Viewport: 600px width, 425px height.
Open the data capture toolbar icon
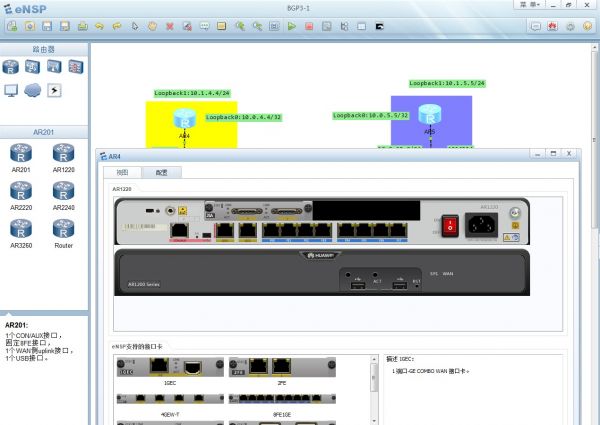pyautogui.click(x=326, y=26)
